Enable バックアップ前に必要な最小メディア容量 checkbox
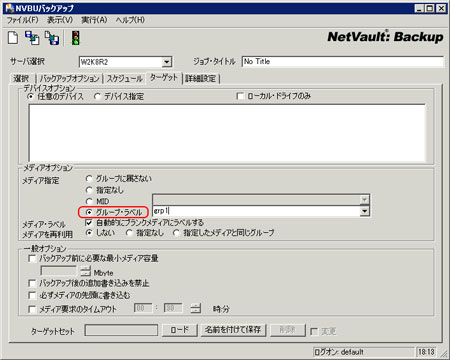 [32, 258]
